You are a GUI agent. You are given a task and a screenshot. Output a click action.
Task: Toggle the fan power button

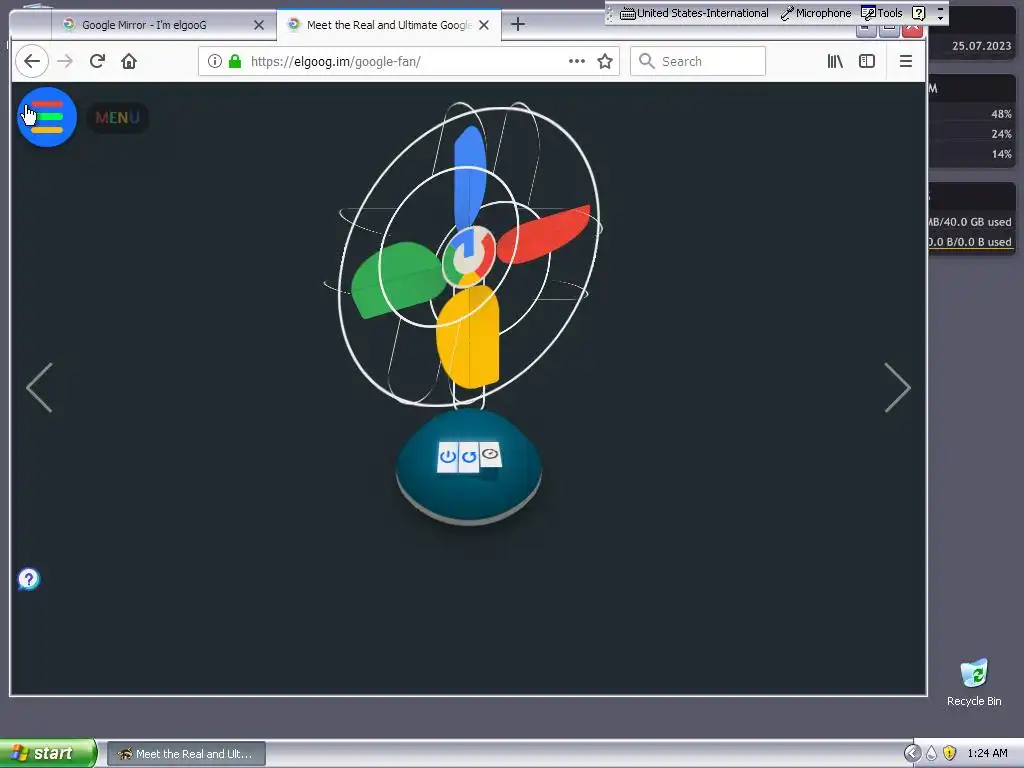pyautogui.click(x=447, y=456)
